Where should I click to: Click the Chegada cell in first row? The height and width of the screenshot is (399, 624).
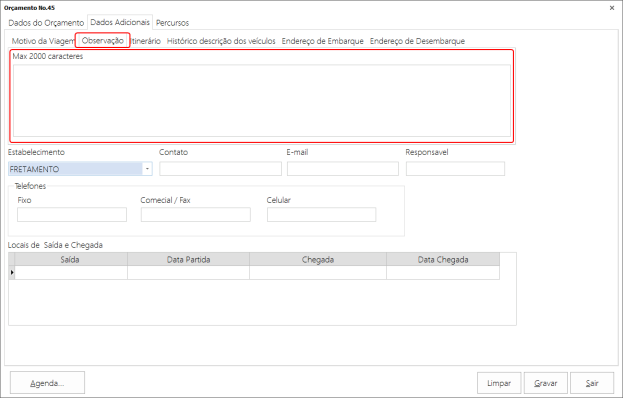(318, 272)
